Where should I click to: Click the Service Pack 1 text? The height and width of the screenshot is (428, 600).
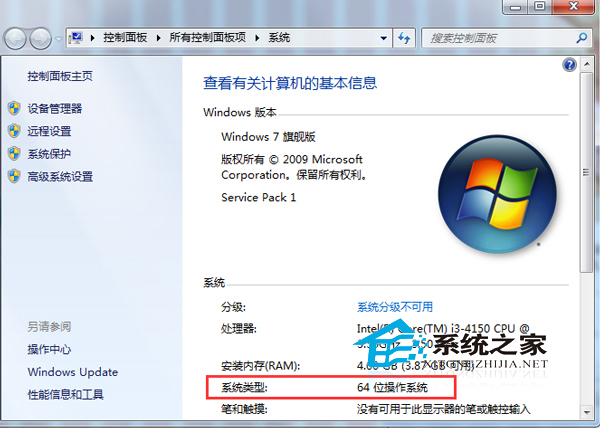258,197
